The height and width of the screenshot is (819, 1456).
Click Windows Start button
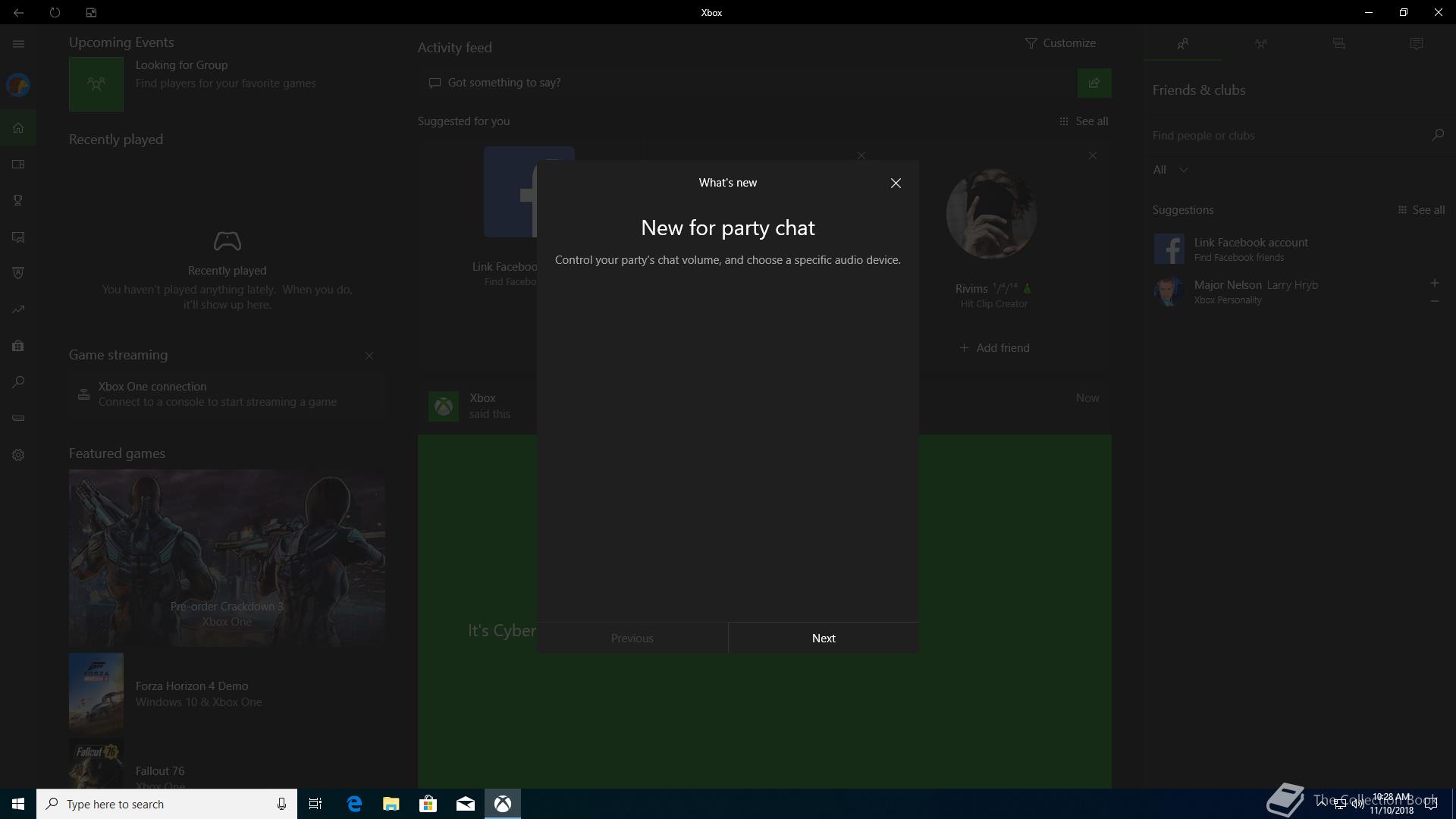(18, 804)
